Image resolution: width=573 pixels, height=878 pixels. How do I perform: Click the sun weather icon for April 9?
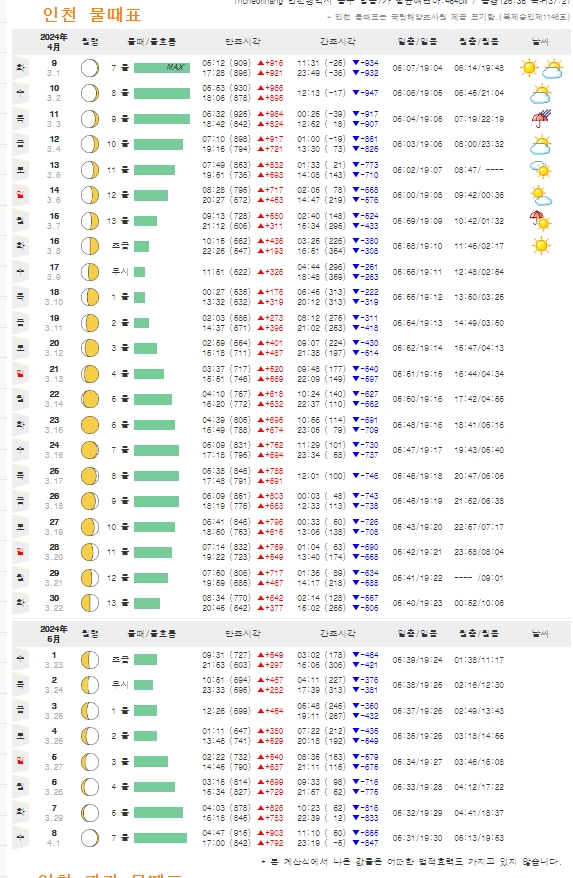coord(528,68)
